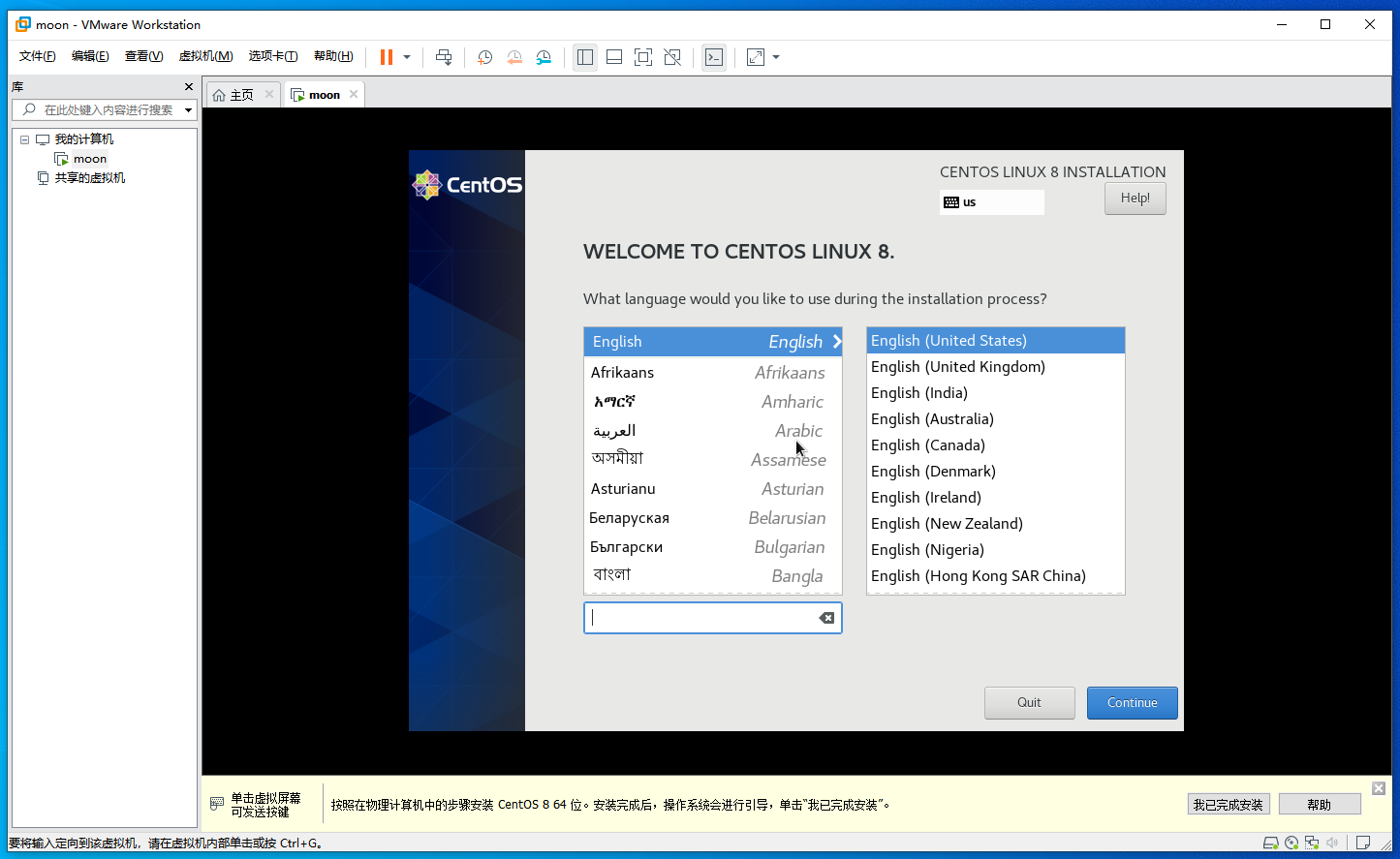Open the 选项卡(T) menu
This screenshot has height=859, width=1400.
[273, 56]
